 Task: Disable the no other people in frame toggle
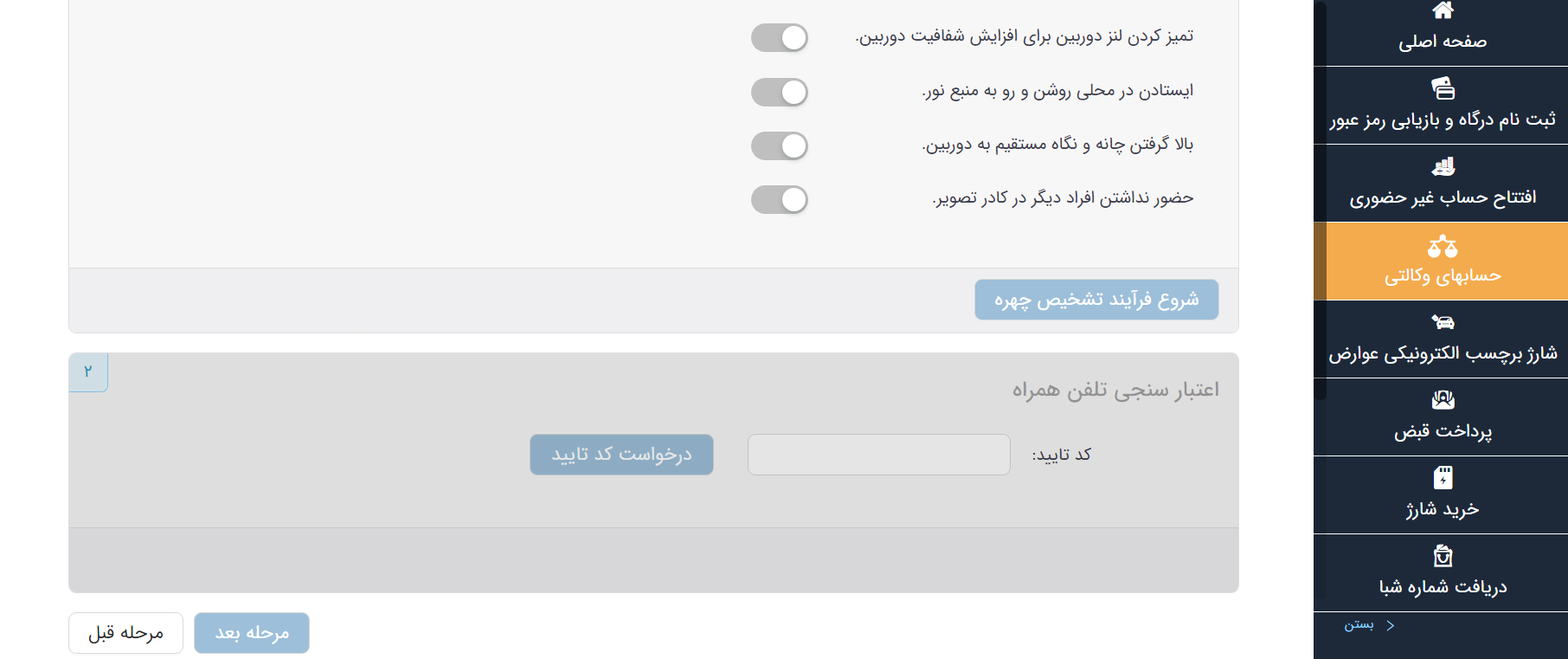[779, 199]
